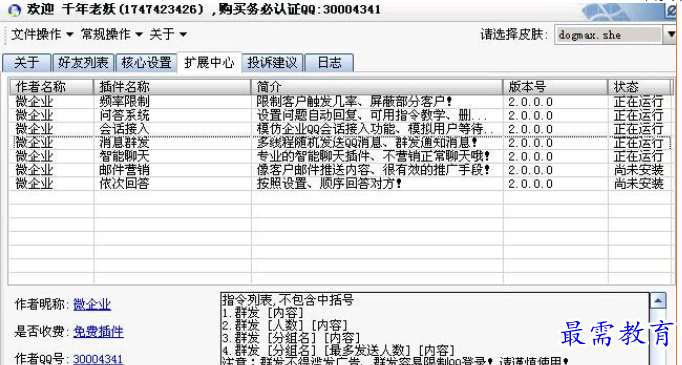Screen dimensions: 682x365
Task: Click the 免费插件 link
Action: coord(98,332)
